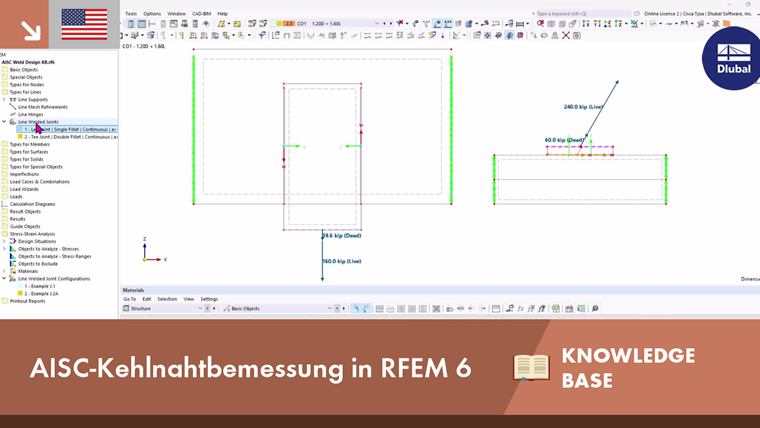Click the delete results magnifier icon
Viewport: 760px width, 428px height.
click(540, 23)
